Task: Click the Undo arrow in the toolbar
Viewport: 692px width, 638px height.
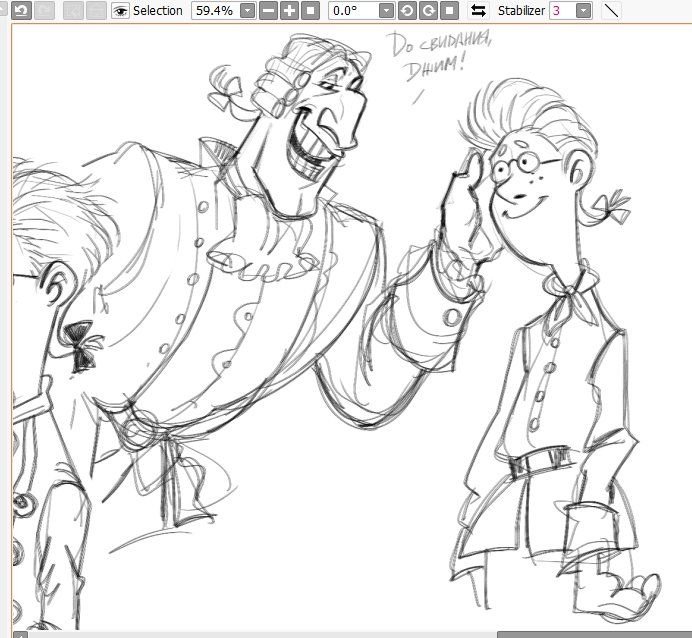Action: pos(19,10)
